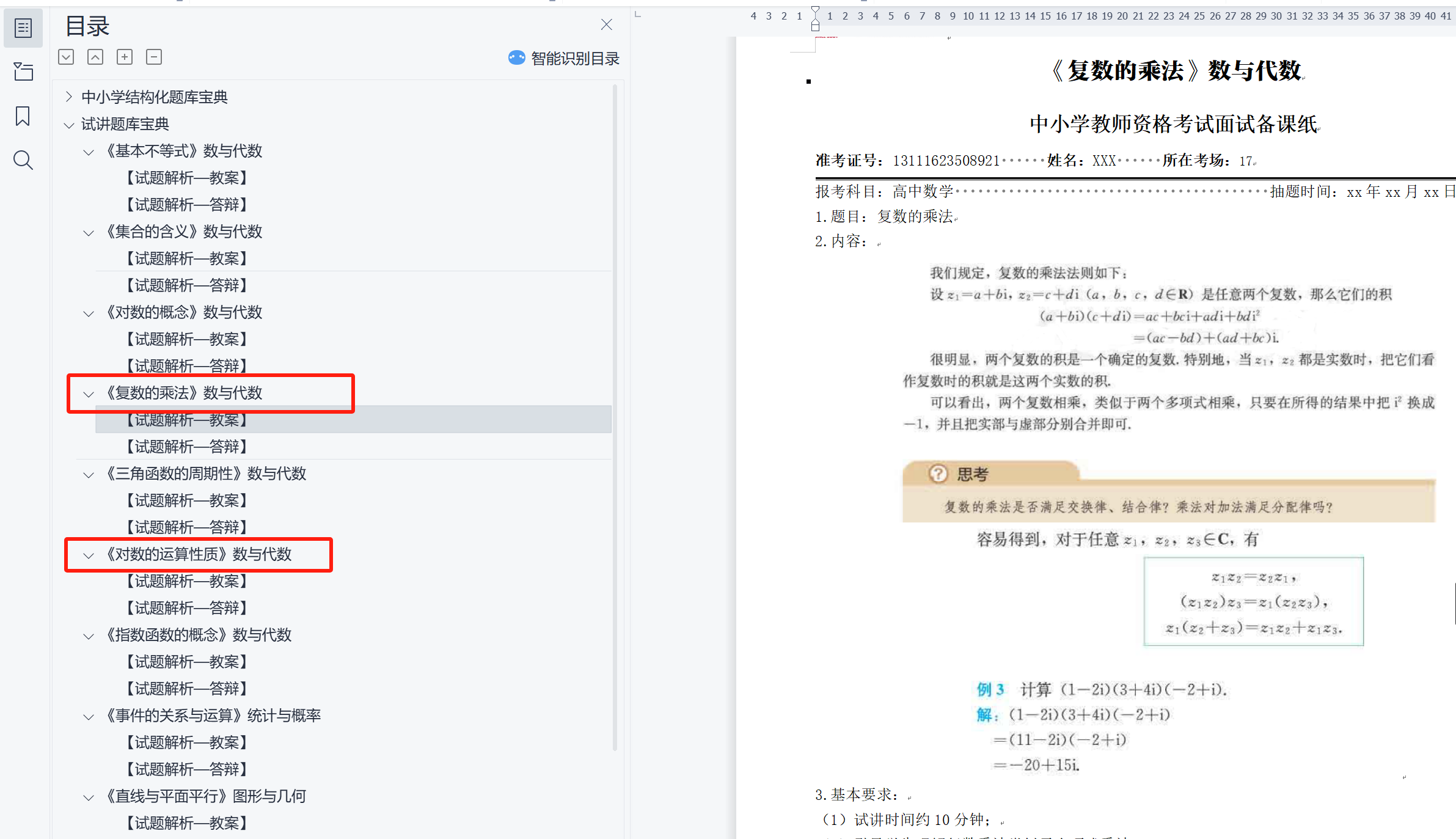This screenshot has height=839, width=1456.
Task: Click the collapse-all up arrow box icon
Action: [x=95, y=57]
